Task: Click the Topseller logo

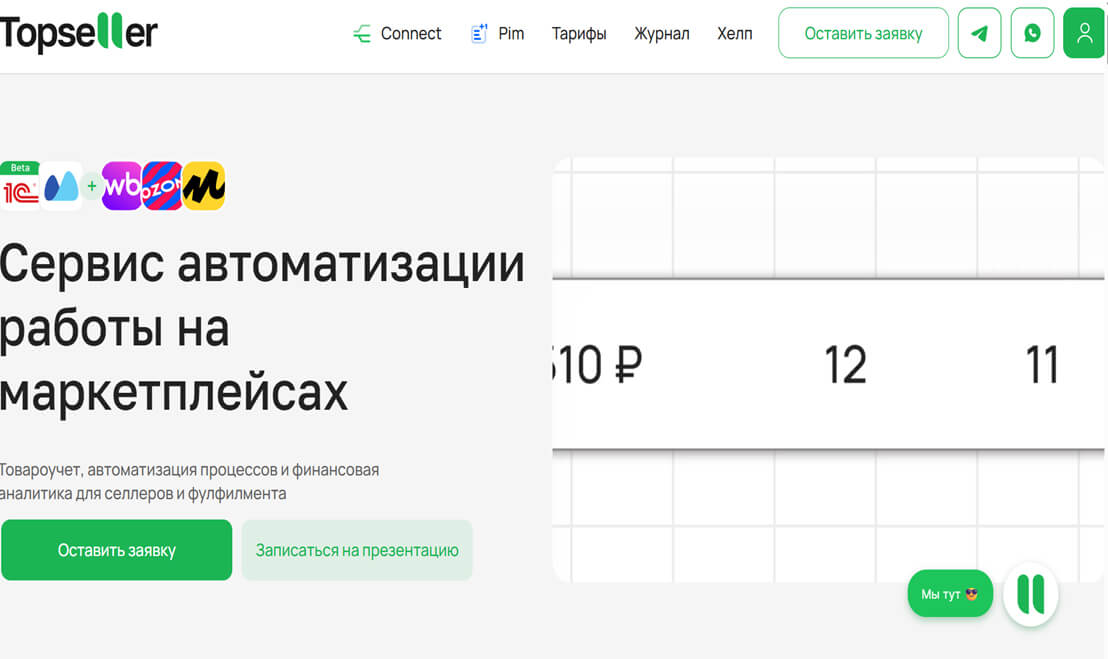Action: [78, 32]
